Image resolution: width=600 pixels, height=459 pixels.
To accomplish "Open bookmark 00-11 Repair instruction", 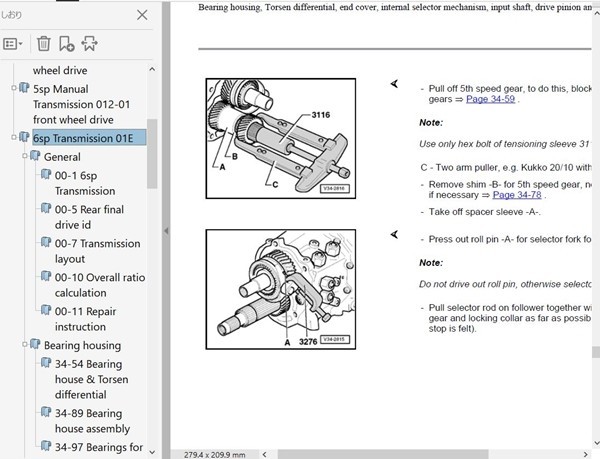I will 85,319.
